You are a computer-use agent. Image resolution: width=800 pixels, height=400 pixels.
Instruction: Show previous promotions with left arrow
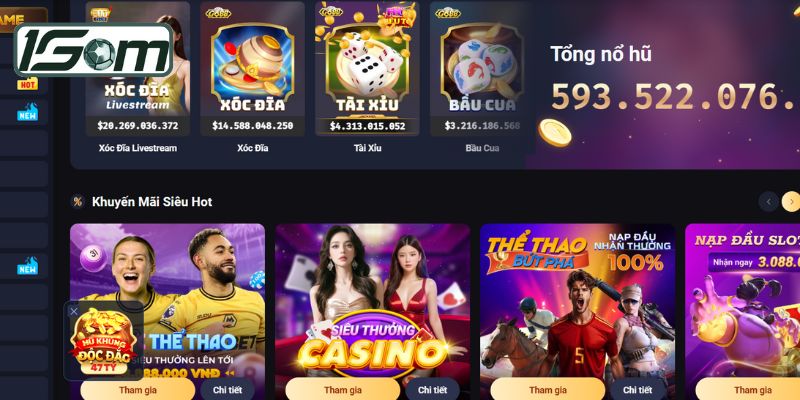click(768, 202)
